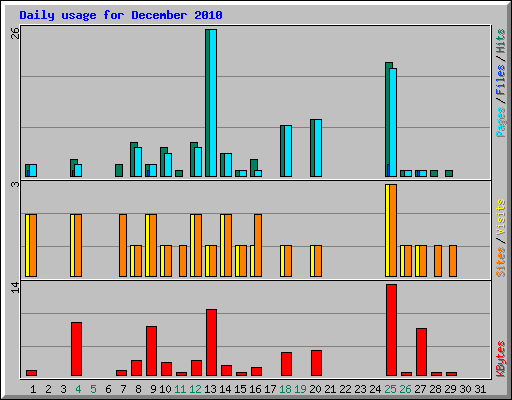The width and height of the screenshot is (512, 400).
Task: Click day 13 on the x-axis
Action: click(210, 389)
